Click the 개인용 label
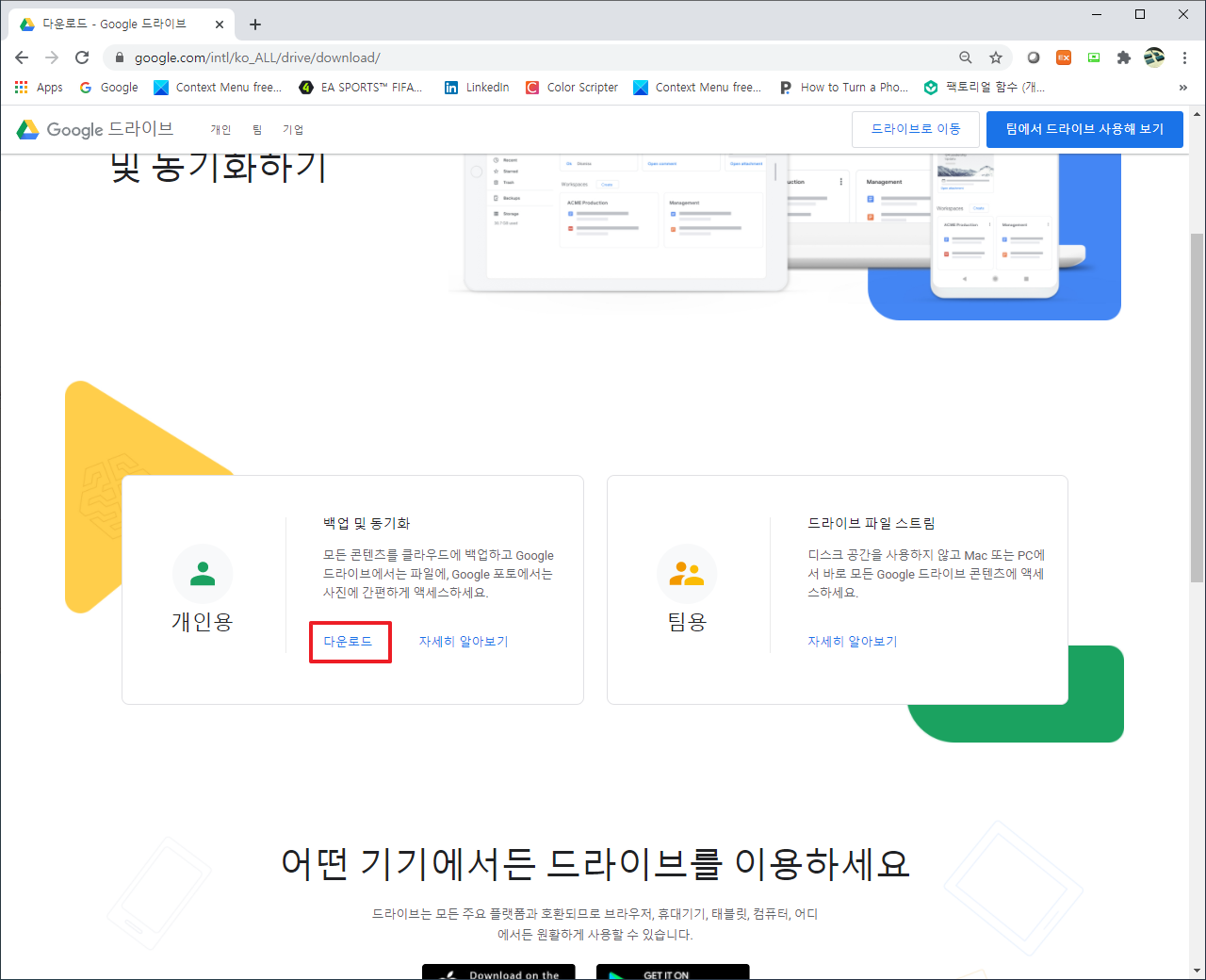Screen dimensions: 1206x980 click(x=202, y=622)
